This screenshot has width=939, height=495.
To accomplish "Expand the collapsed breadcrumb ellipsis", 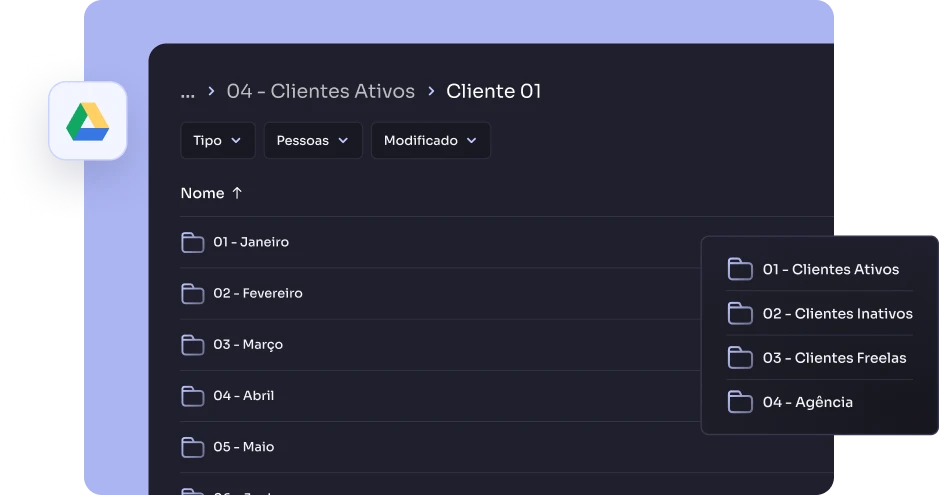I will [x=187, y=91].
